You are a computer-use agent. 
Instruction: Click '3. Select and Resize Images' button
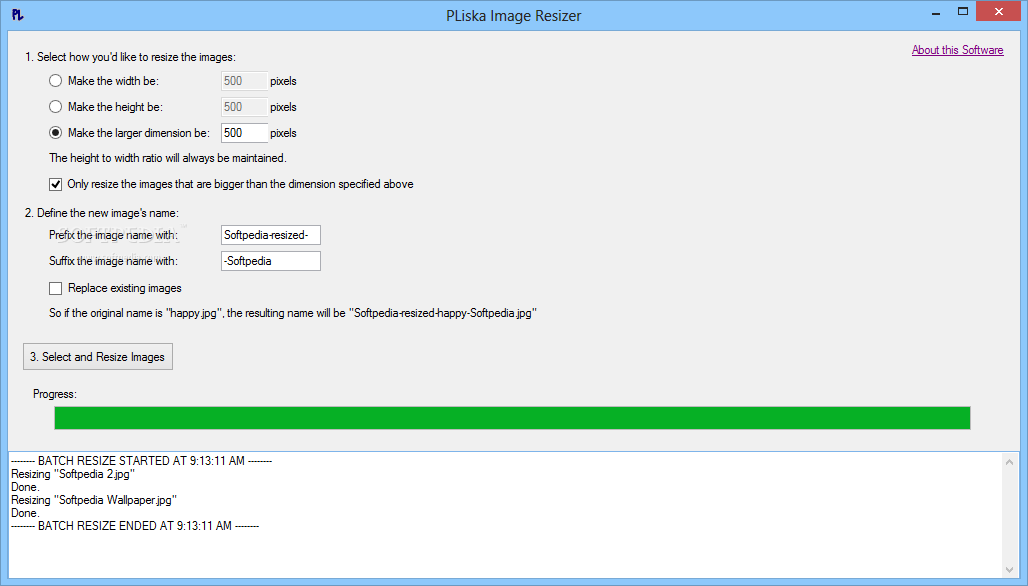(x=98, y=357)
